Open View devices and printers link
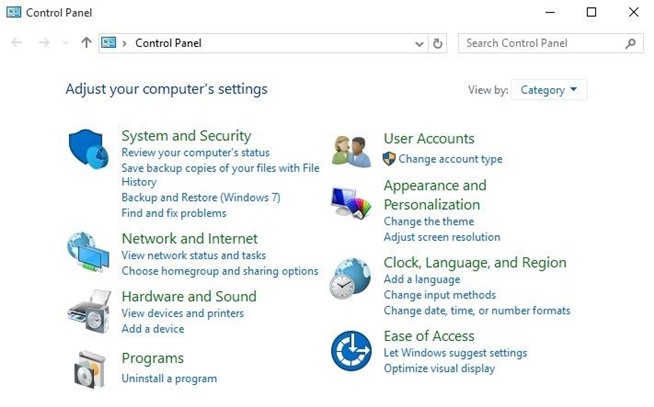654x407 pixels. [x=182, y=313]
